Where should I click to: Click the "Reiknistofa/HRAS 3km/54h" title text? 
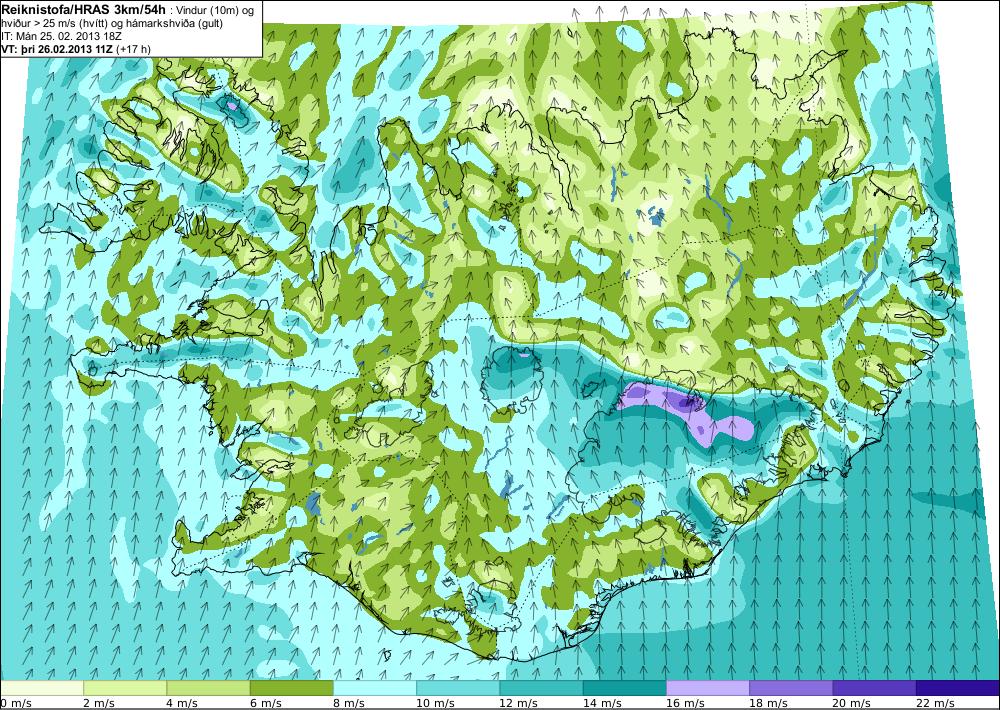[x=83, y=9]
